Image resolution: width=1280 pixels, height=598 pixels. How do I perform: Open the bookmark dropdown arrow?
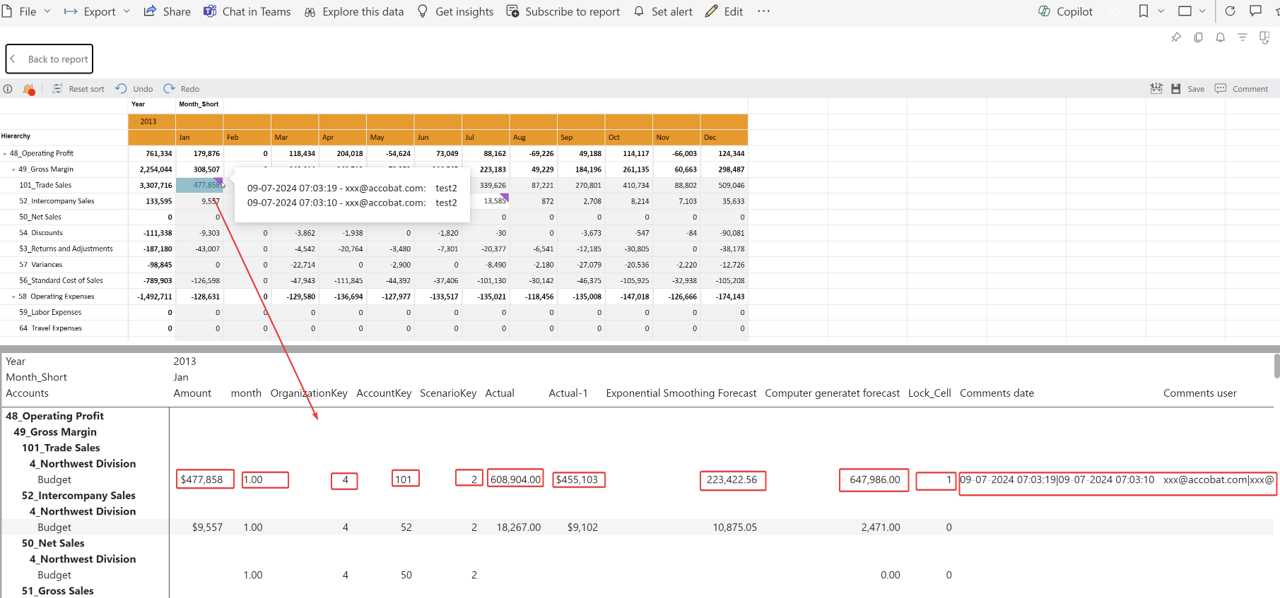click(1161, 12)
